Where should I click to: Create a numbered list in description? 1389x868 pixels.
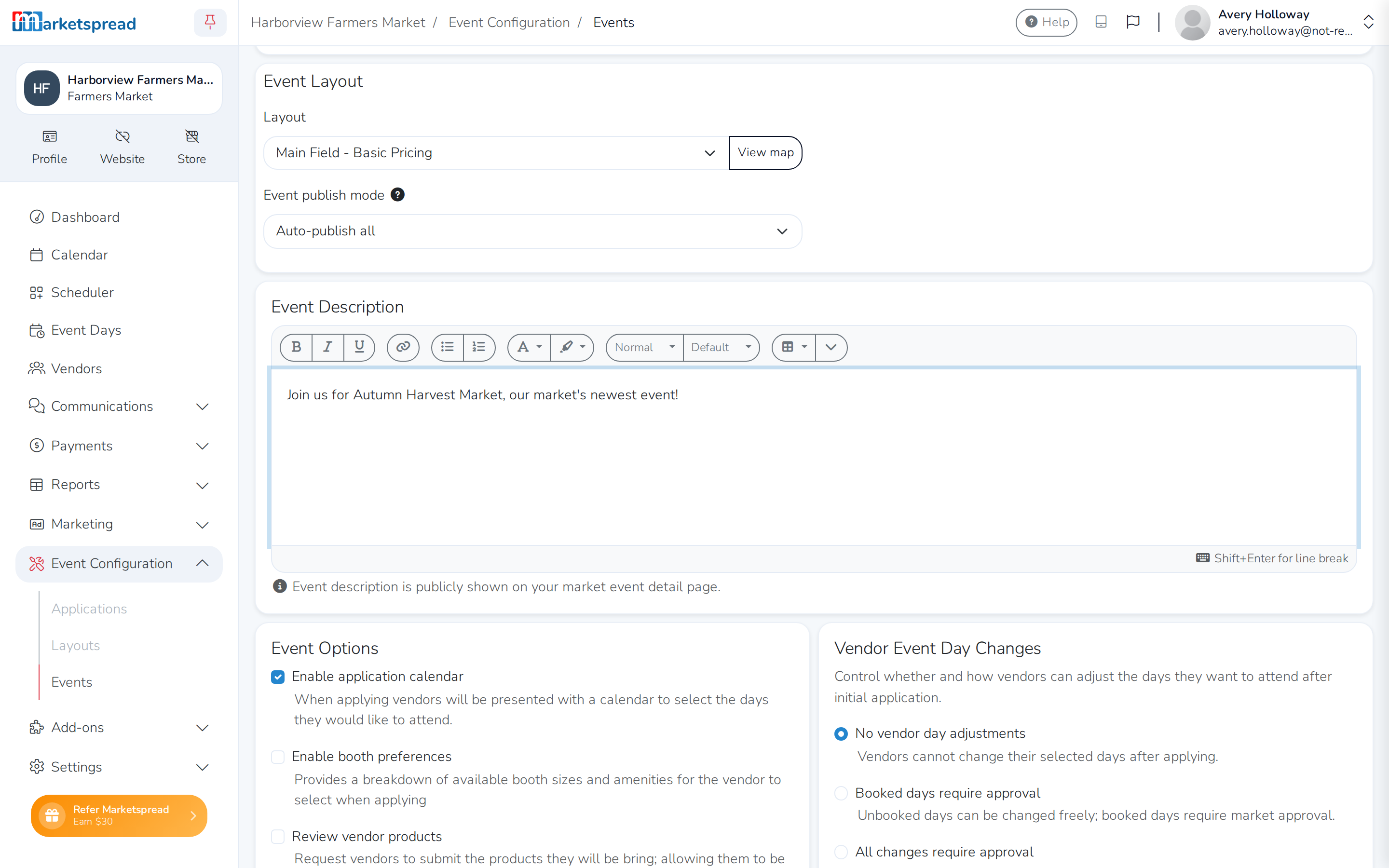pos(479,347)
